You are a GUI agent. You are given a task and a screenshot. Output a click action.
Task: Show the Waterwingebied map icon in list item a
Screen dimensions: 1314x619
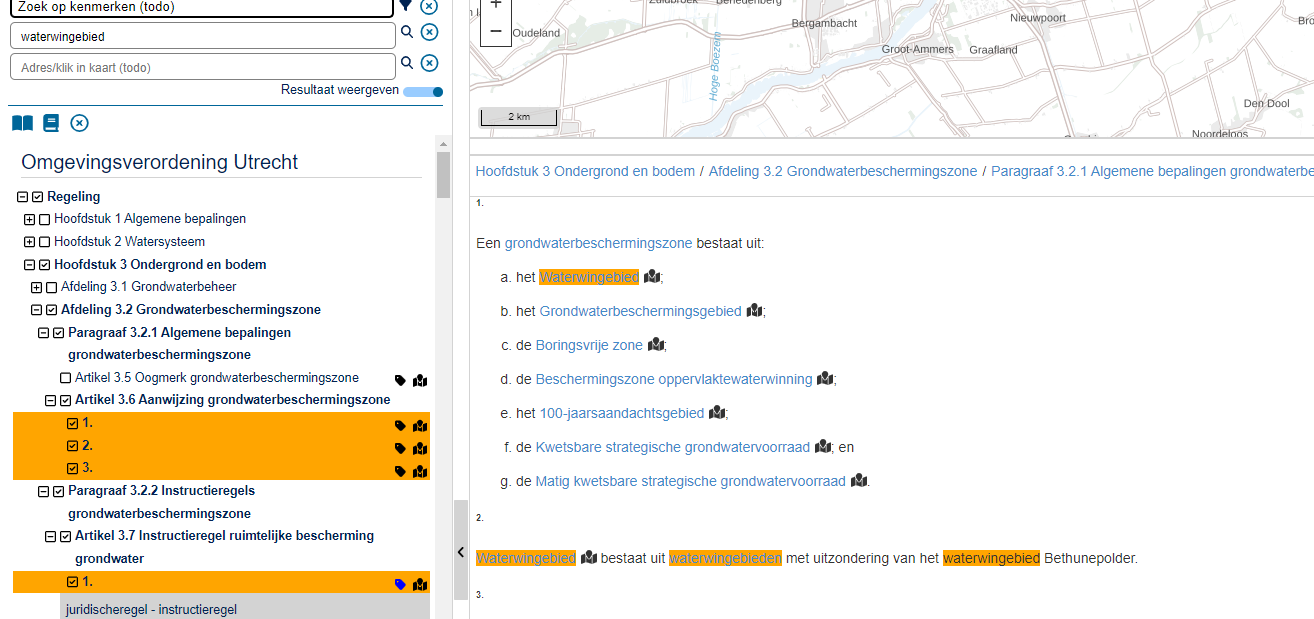pos(652,277)
